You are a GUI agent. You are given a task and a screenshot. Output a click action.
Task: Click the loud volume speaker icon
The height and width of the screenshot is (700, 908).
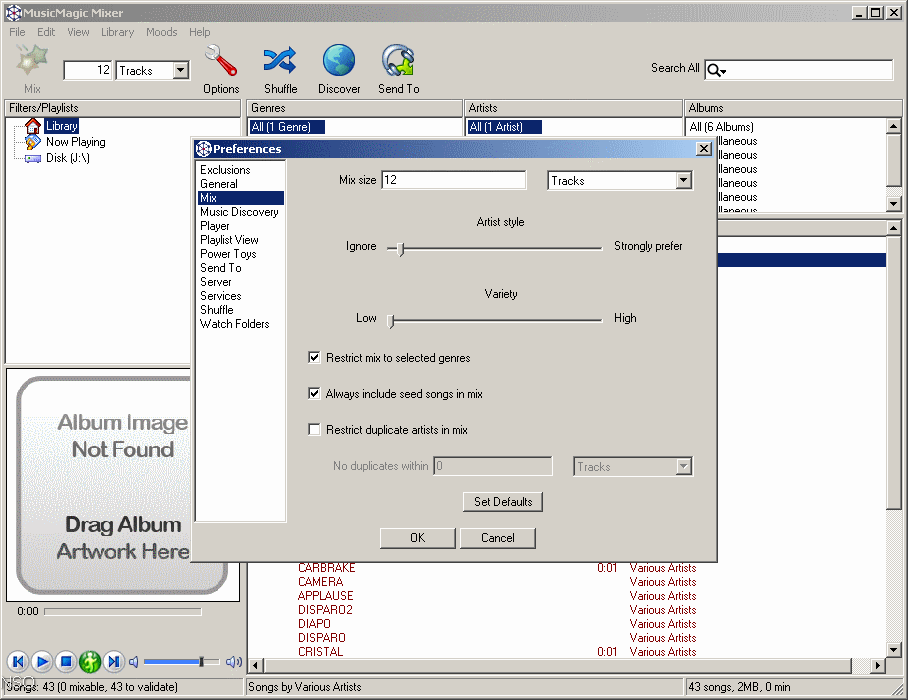coord(234,662)
